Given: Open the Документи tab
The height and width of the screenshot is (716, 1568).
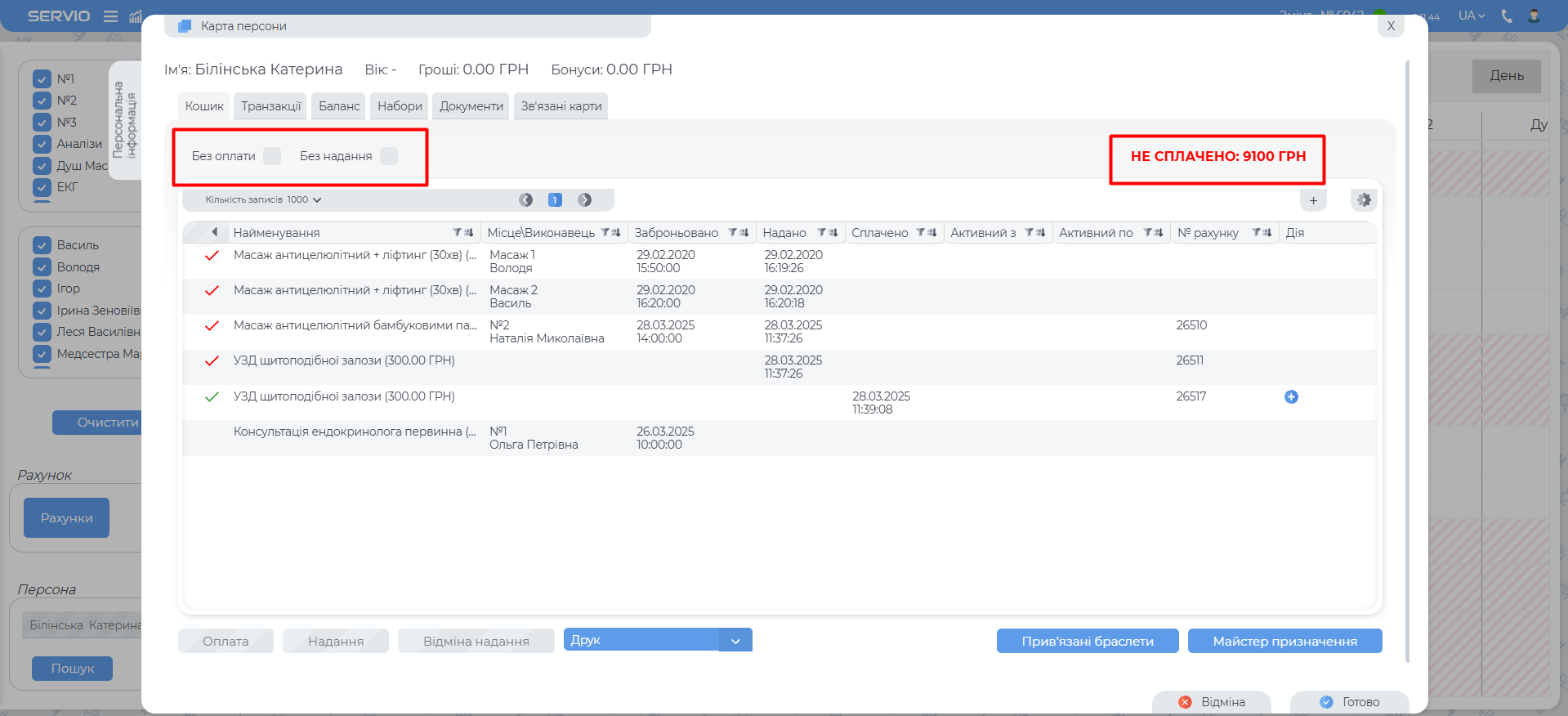Looking at the screenshot, I should (471, 106).
